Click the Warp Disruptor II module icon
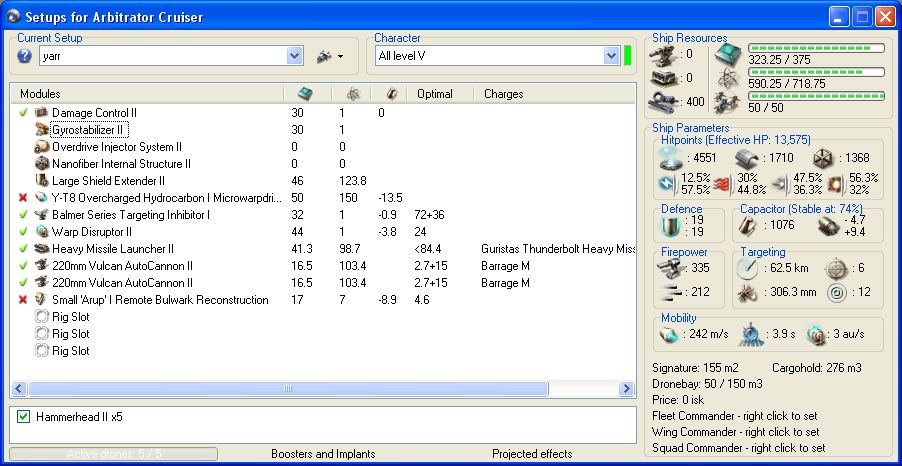The width and height of the screenshot is (902, 466). pyautogui.click(x=41, y=232)
